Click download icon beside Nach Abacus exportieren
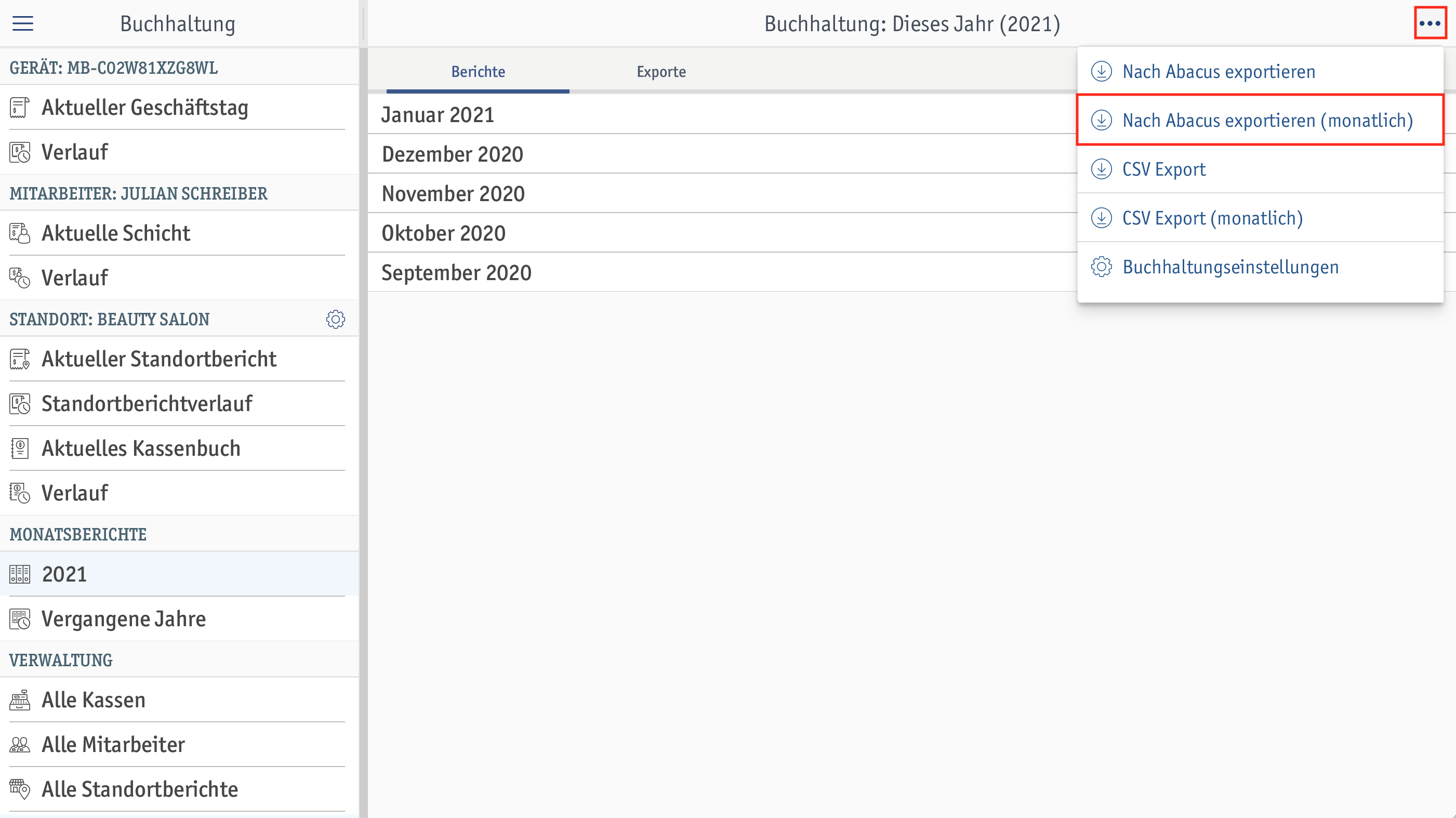The image size is (1456, 818). [1101, 71]
